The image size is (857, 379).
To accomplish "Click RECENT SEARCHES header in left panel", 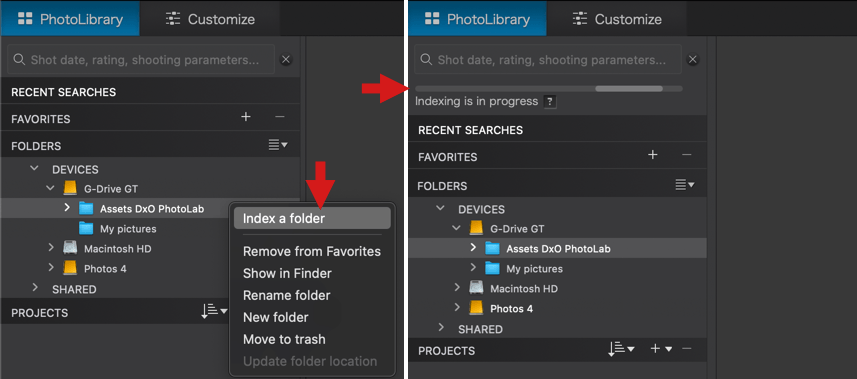I will 150,92.
